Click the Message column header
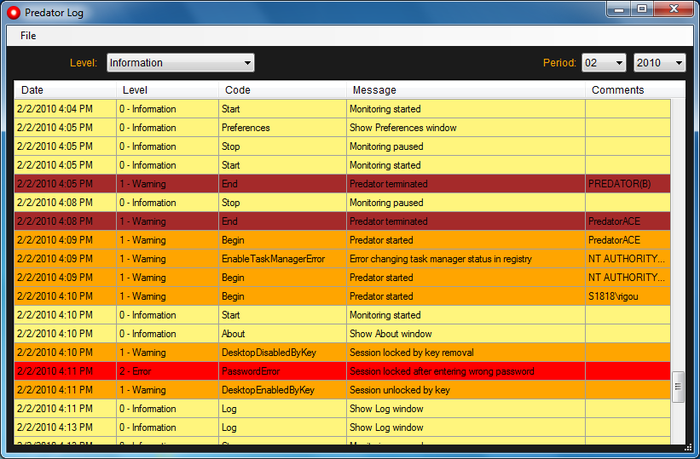Viewport: 700px width, 459px height. [466, 90]
